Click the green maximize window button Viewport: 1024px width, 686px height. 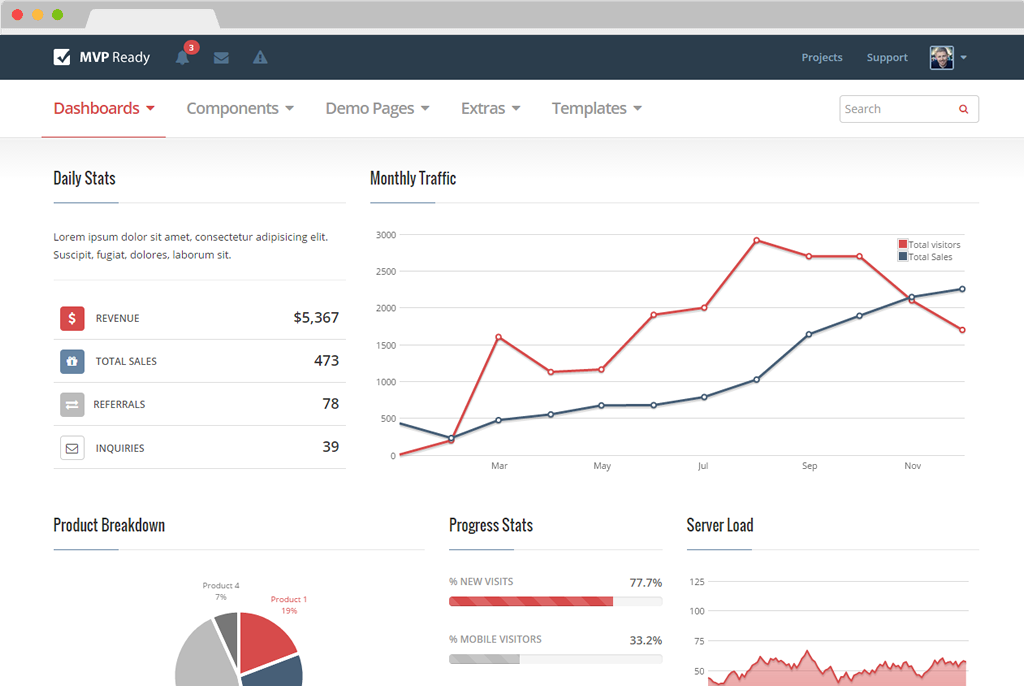click(x=57, y=15)
